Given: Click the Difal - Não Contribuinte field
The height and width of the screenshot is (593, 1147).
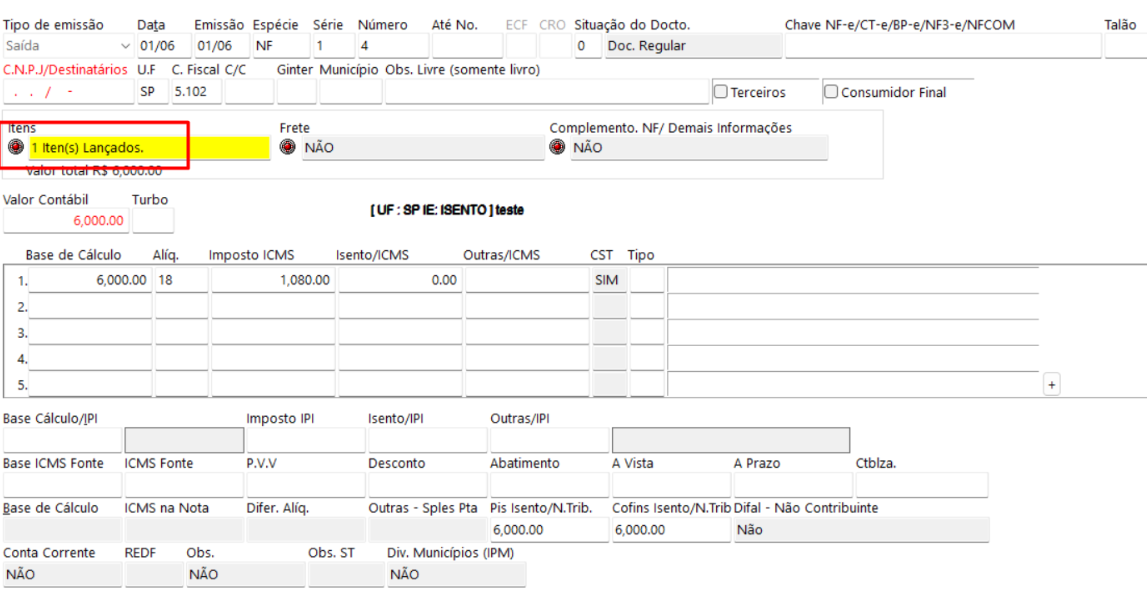Looking at the screenshot, I should 862,529.
